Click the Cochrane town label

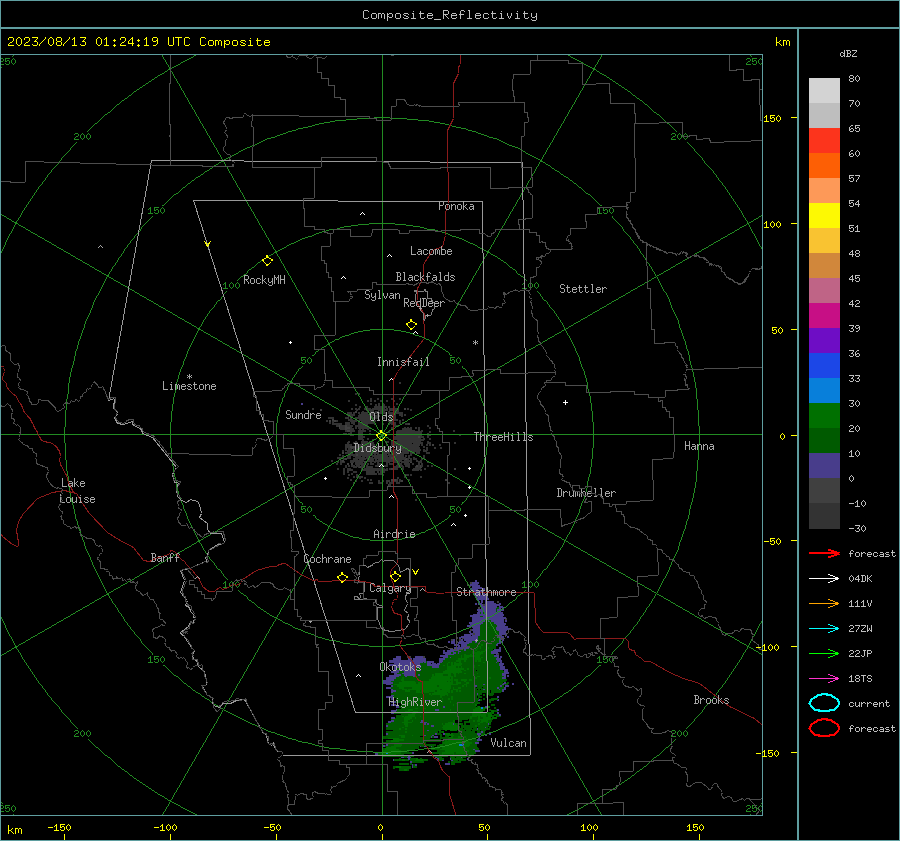point(327,559)
